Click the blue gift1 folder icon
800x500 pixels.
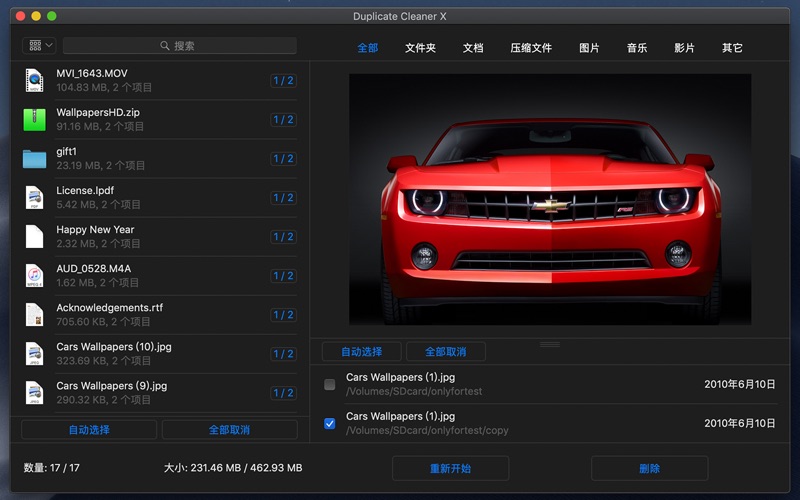tap(34, 159)
